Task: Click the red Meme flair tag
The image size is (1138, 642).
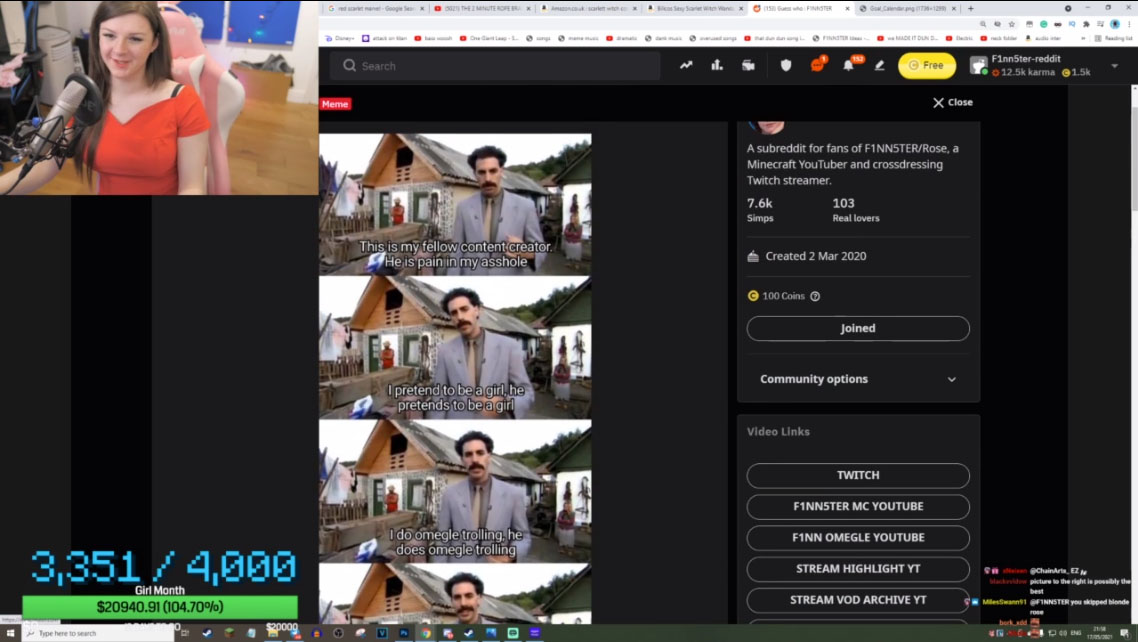Action: pos(335,104)
